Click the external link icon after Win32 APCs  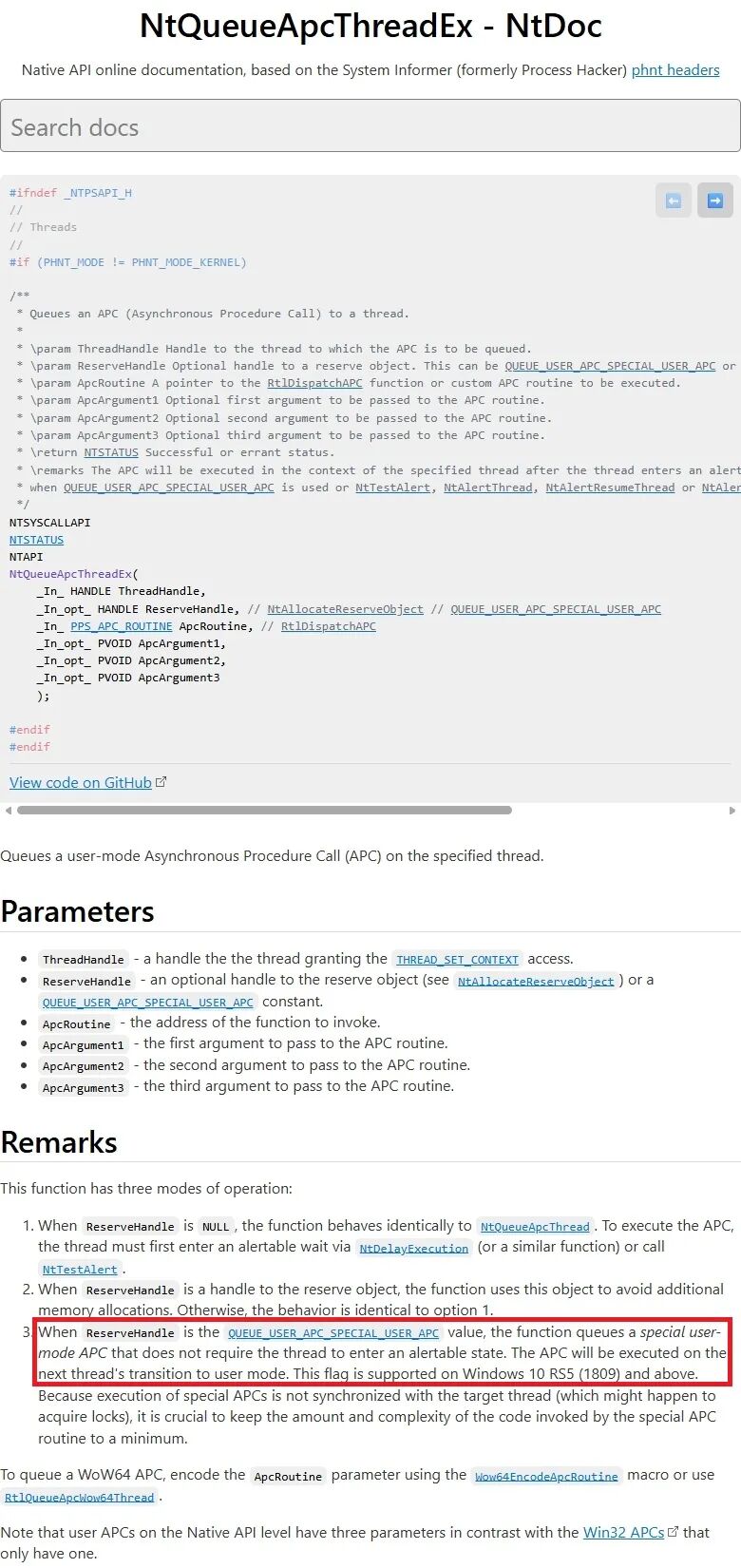(x=674, y=1532)
